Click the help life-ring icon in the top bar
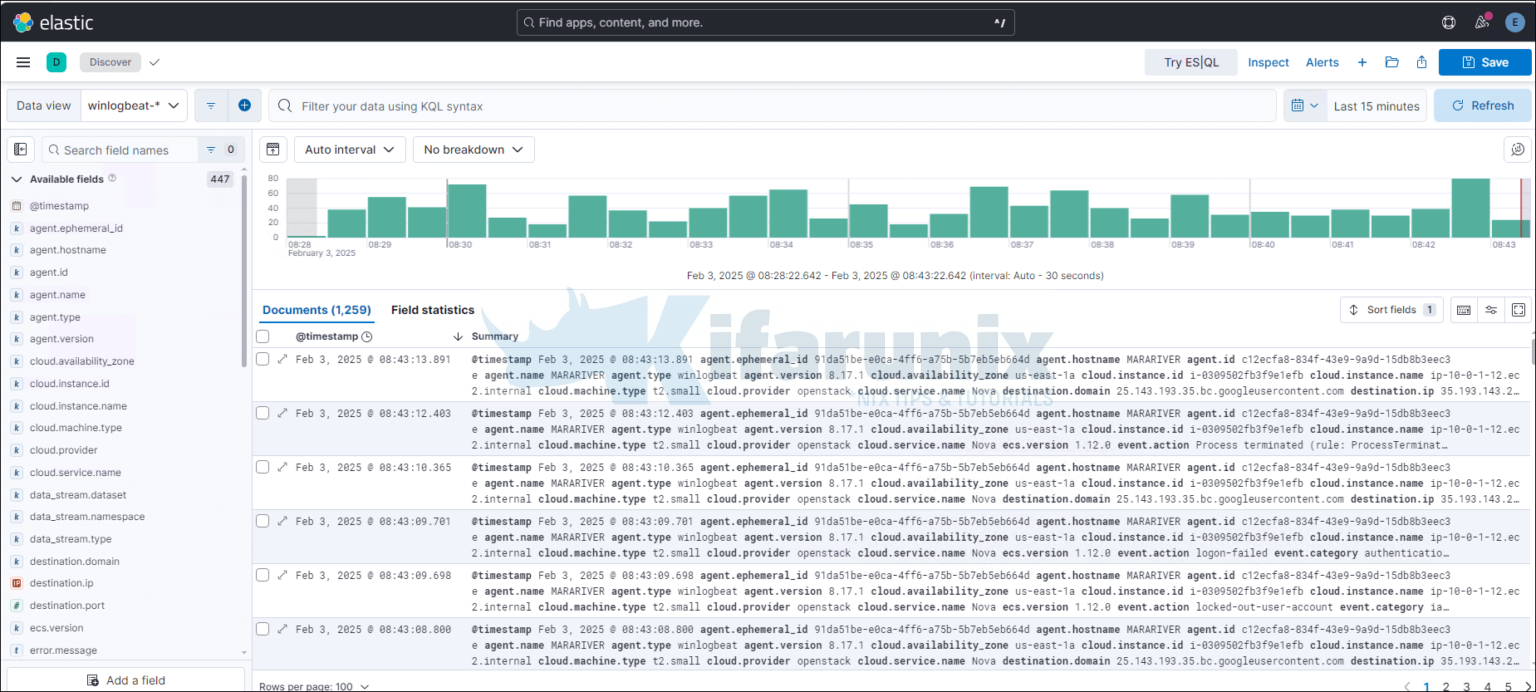This screenshot has height=692, width=1536. pos(1448,21)
